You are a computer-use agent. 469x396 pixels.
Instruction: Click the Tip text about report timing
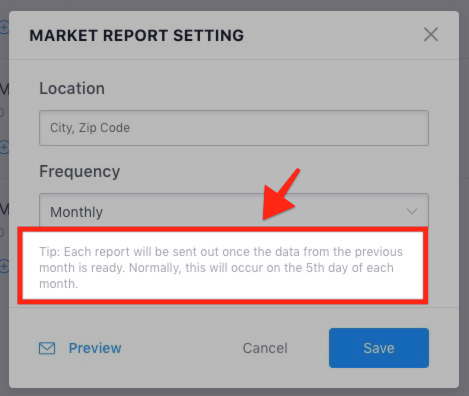click(221, 268)
